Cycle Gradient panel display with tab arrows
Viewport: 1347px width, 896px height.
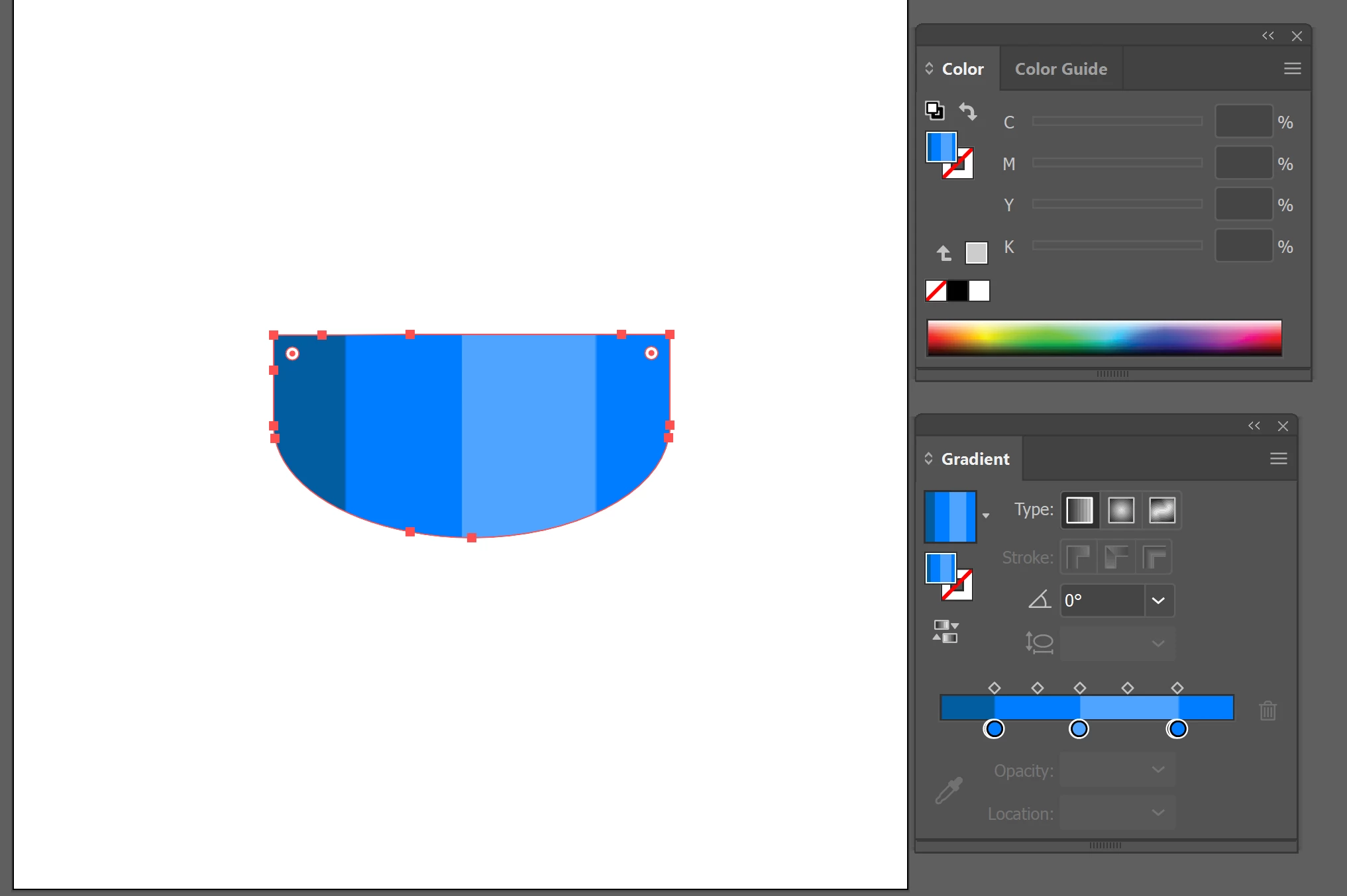pyautogui.click(x=928, y=459)
